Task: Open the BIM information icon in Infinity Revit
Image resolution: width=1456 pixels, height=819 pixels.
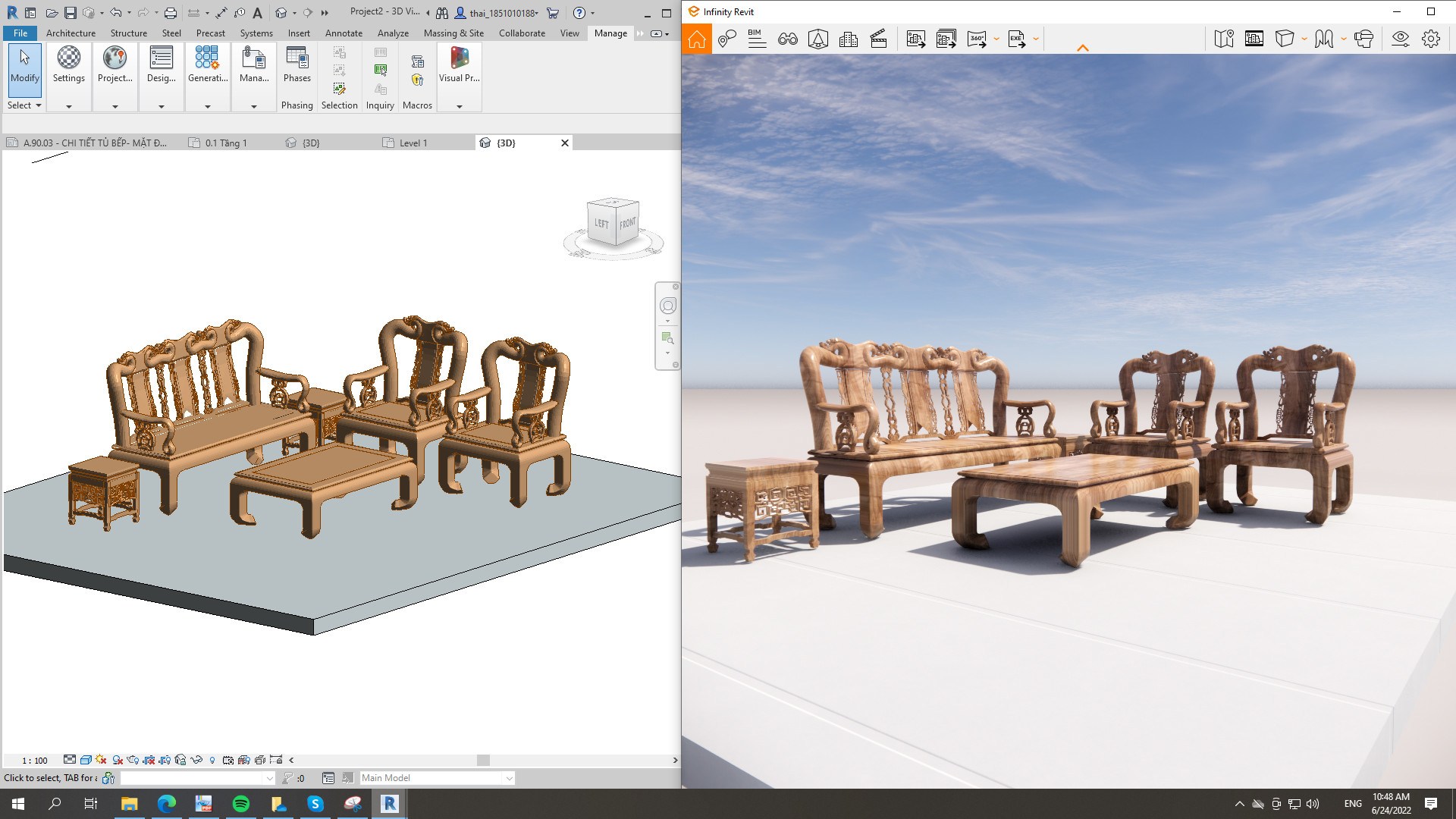Action: click(757, 39)
